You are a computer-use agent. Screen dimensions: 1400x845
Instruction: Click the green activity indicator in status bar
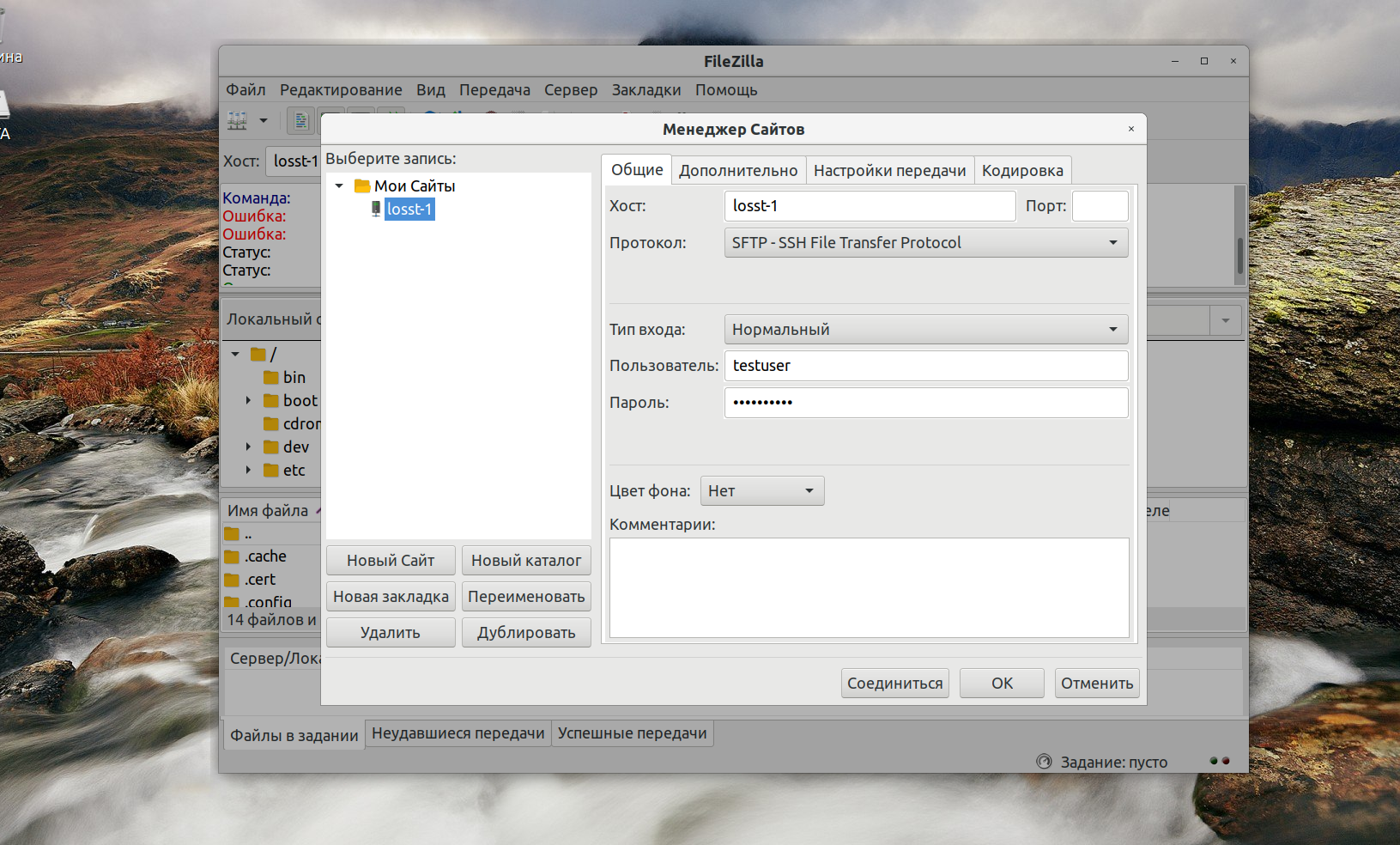click(1214, 761)
